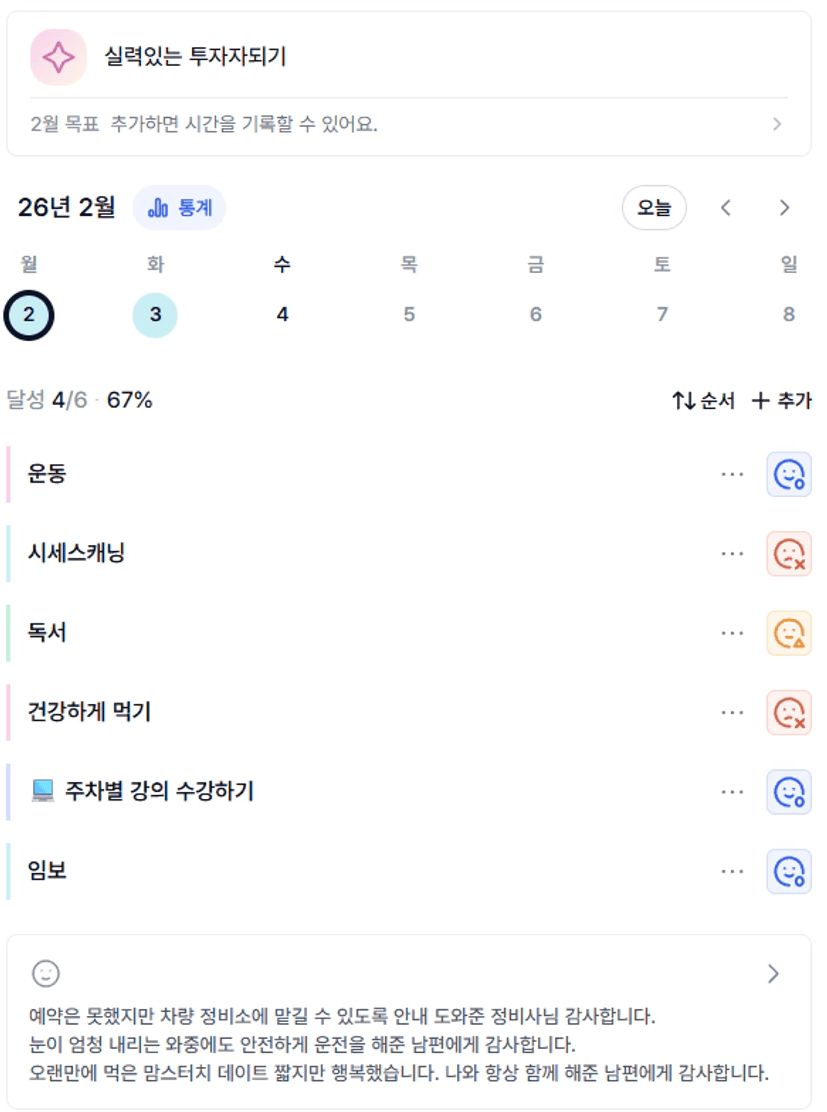Image resolution: width=827 pixels, height=1112 pixels.
Task: Open the 순서 sort order control
Action: click(704, 401)
